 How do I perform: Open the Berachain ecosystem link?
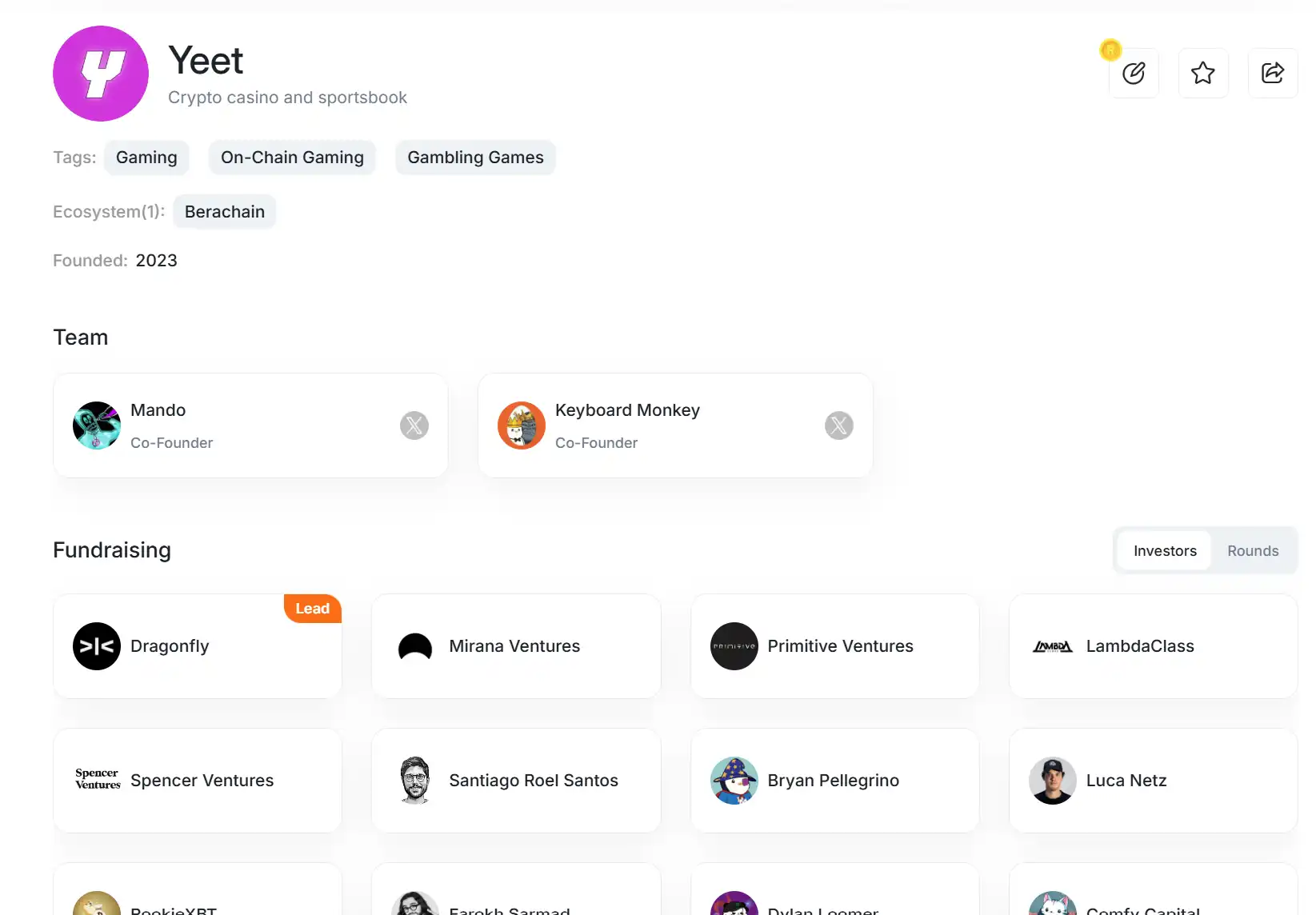coord(225,212)
